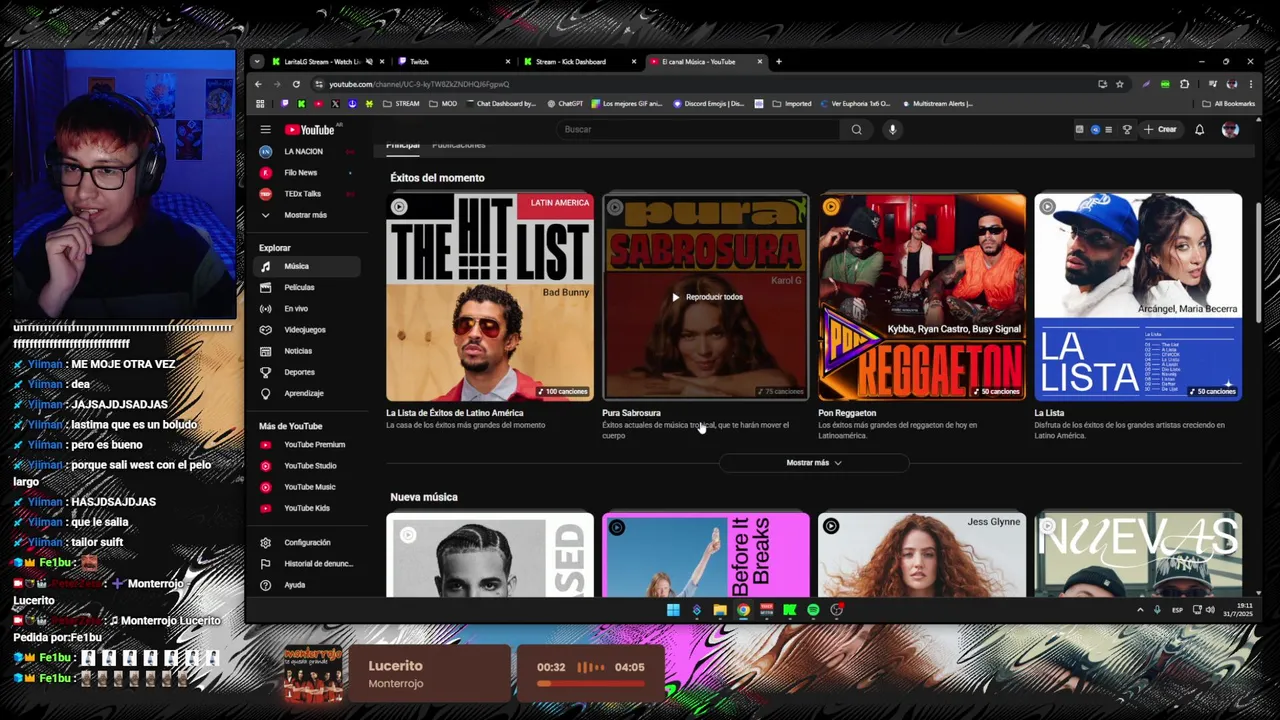Start voice search with the microphone icon
1280x720 pixels.
893,129
